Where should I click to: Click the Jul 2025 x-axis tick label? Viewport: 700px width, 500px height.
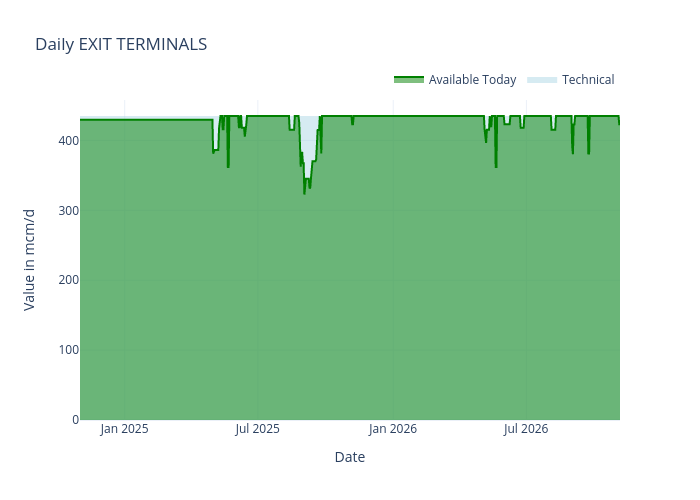pos(257,429)
